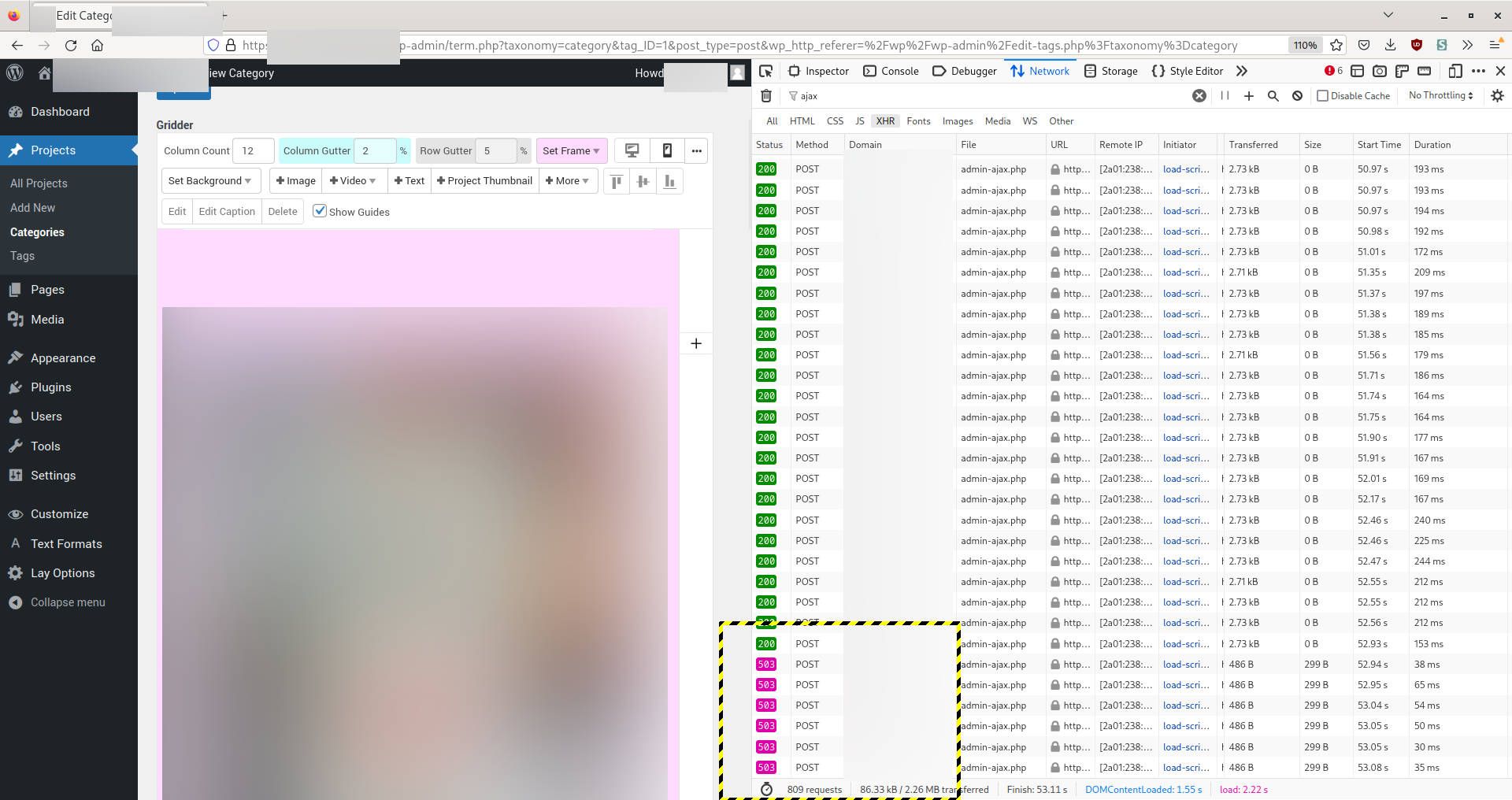Open the No Throttling dropdown
This screenshot has height=800, width=1512.
1440,95
